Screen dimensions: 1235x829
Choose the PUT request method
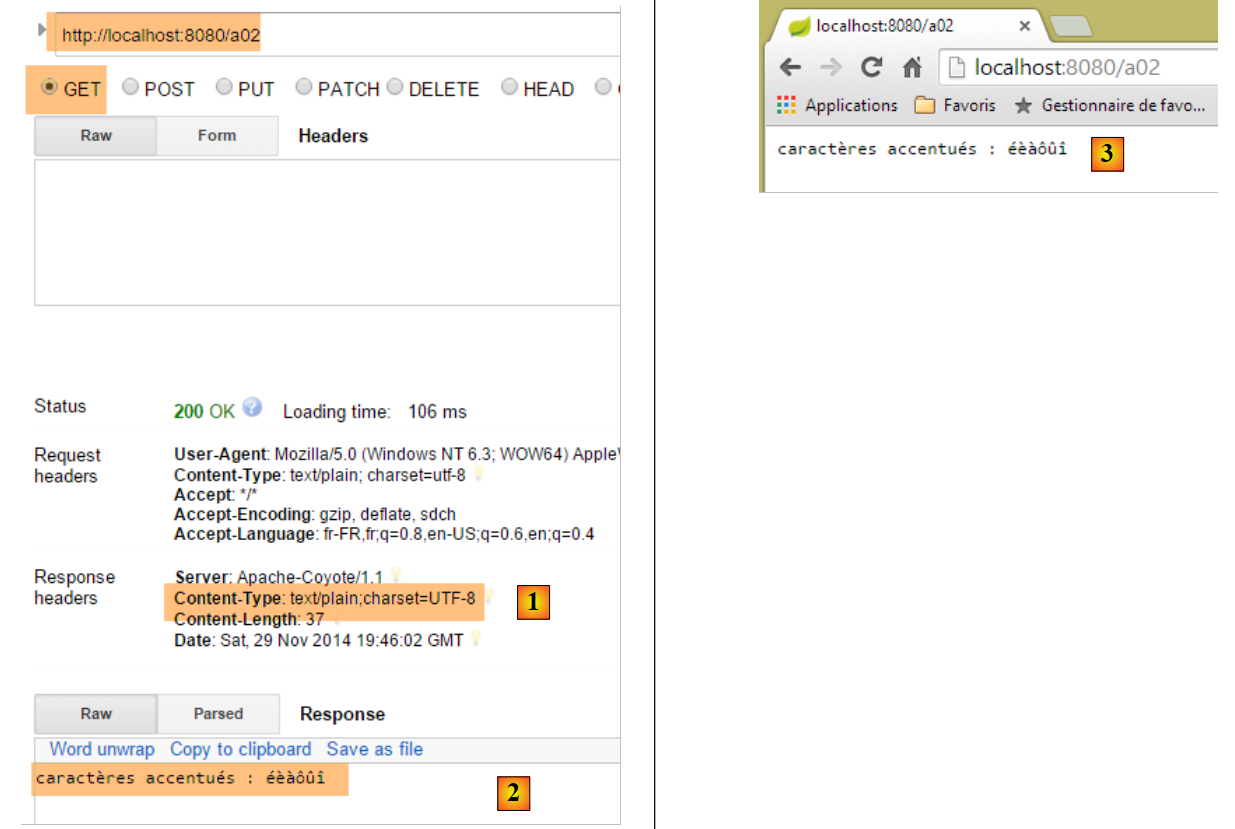click(224, 88)
